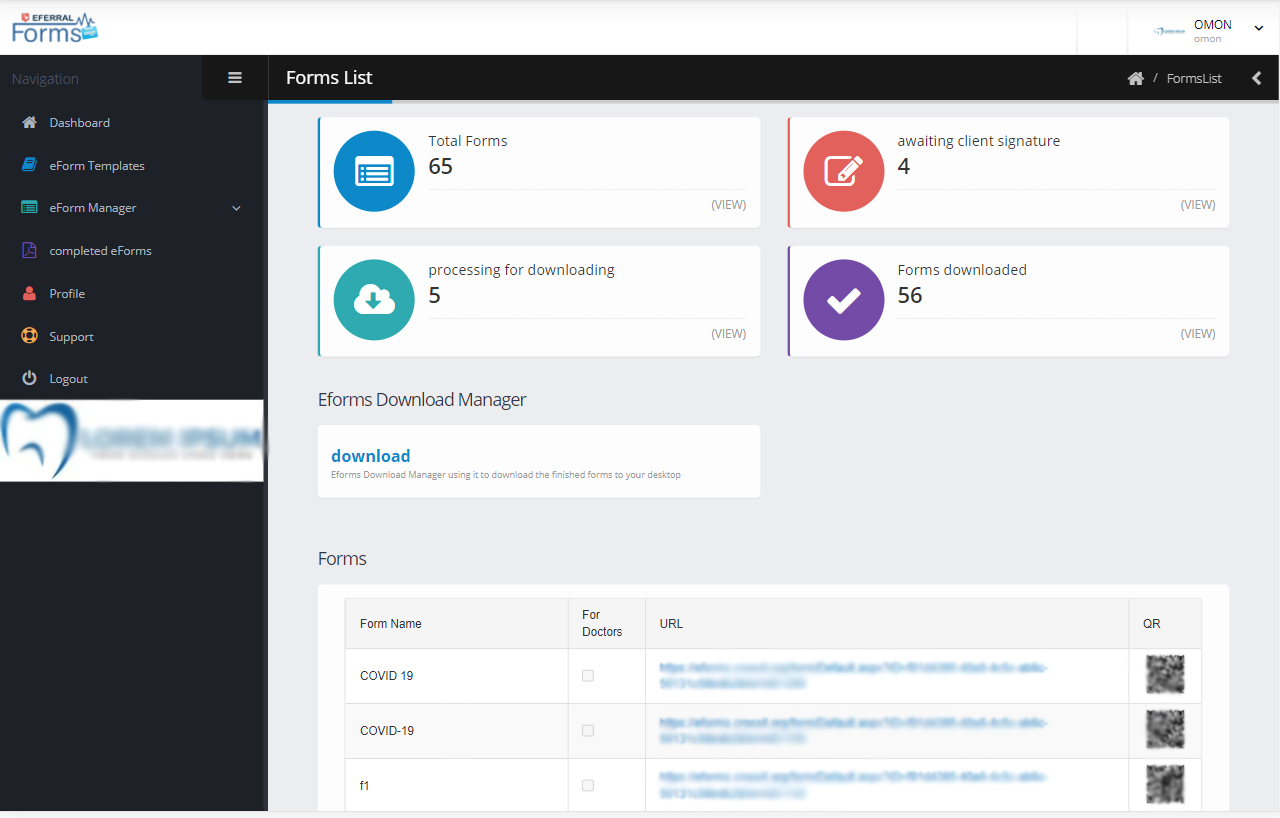Collapse the panel using the left chevron
The height and width of the screenshot is (818, 1280).
(1257, 79)
